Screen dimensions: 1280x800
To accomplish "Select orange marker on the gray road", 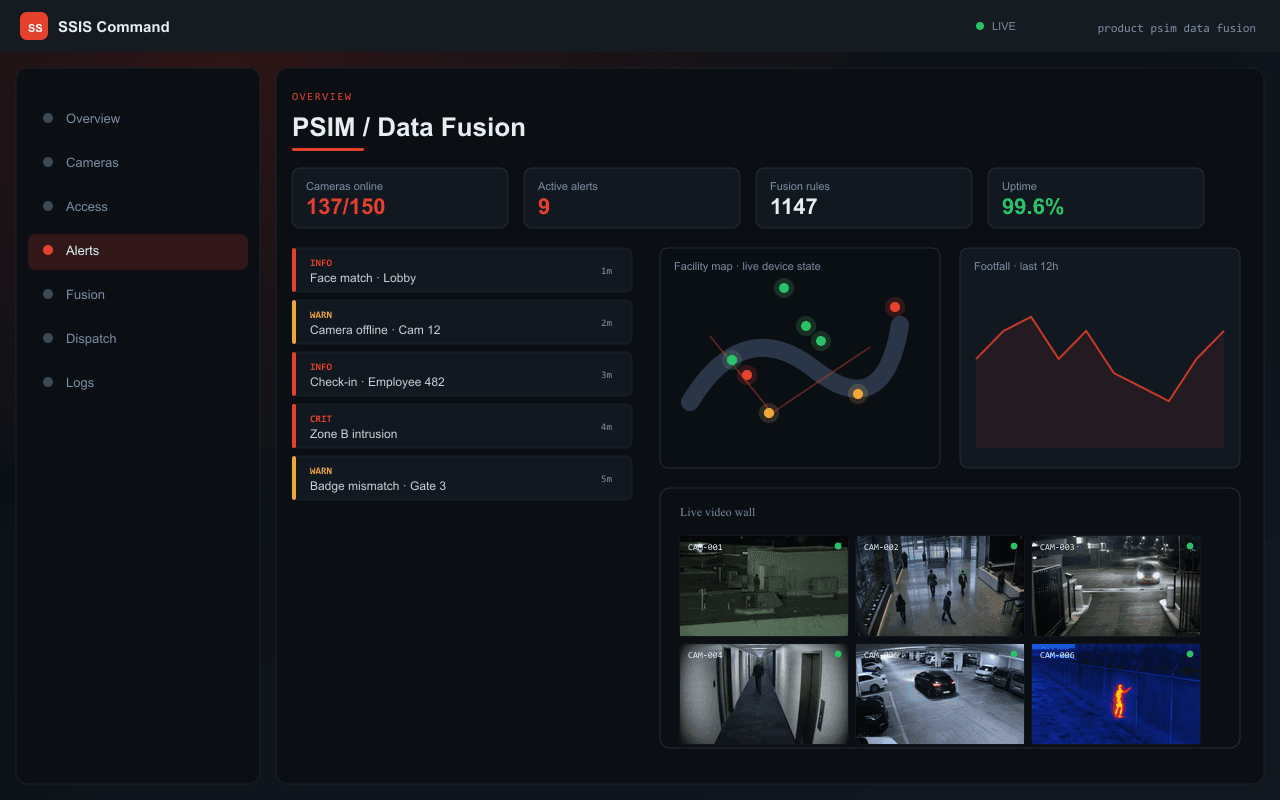I will click(x=858, y=394).
